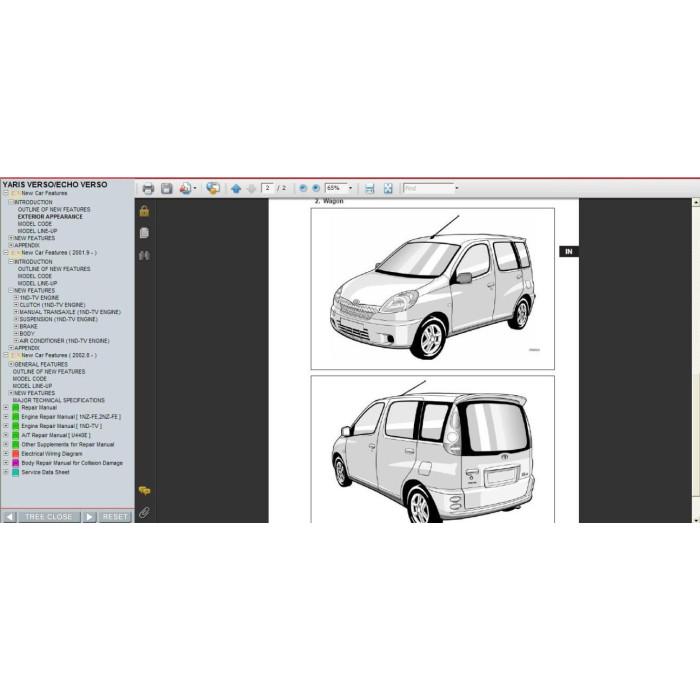Open the comments panel icon
This screenshot has width=700, height=700.
144,491
